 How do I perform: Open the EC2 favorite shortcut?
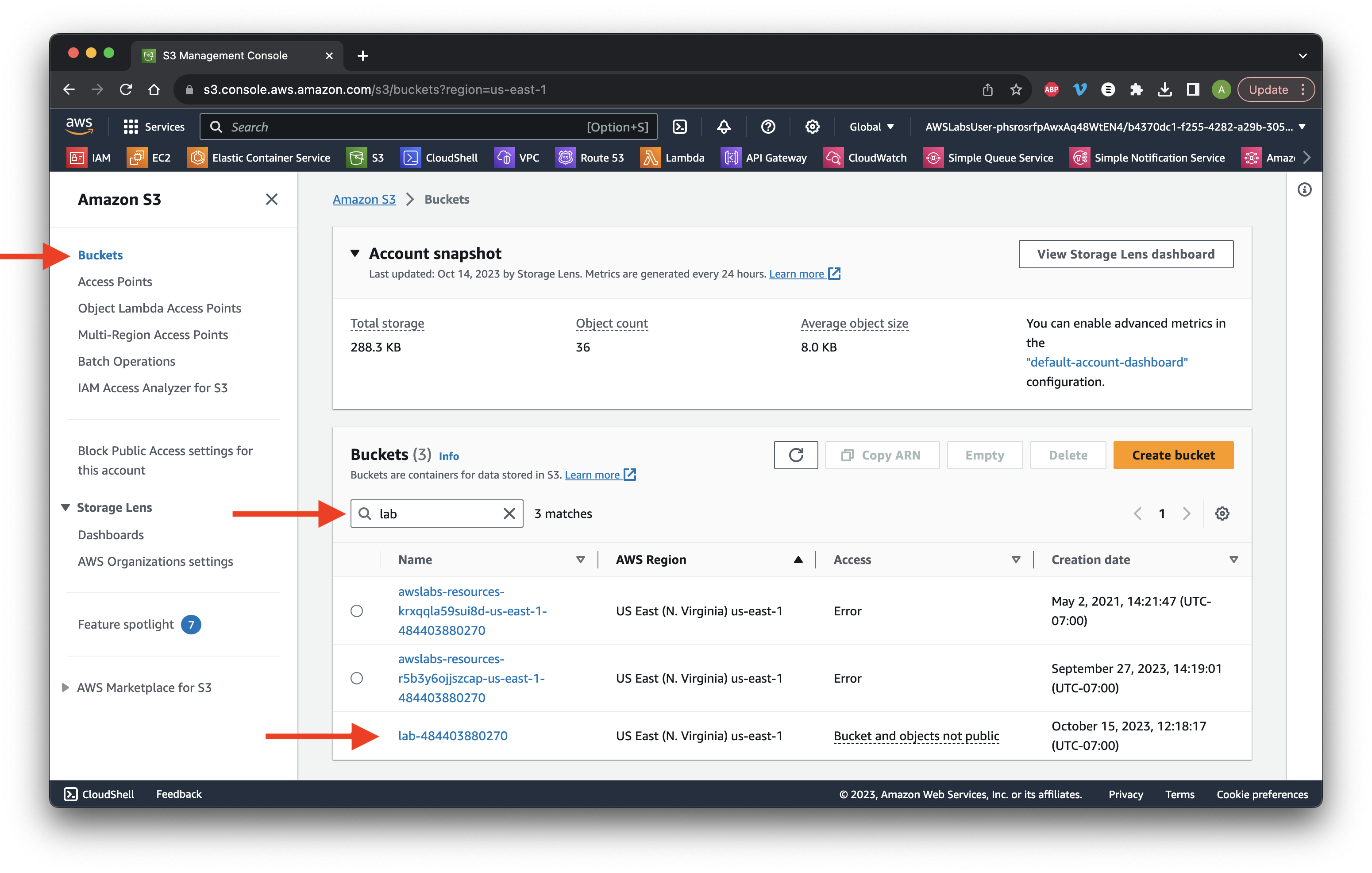tap(149, 158)
